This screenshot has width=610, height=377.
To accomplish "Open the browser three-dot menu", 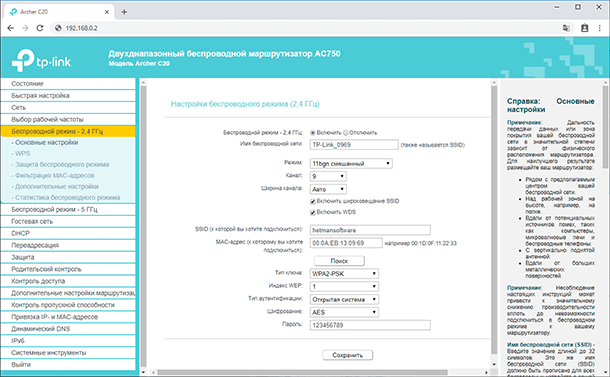I will (599, 28).
